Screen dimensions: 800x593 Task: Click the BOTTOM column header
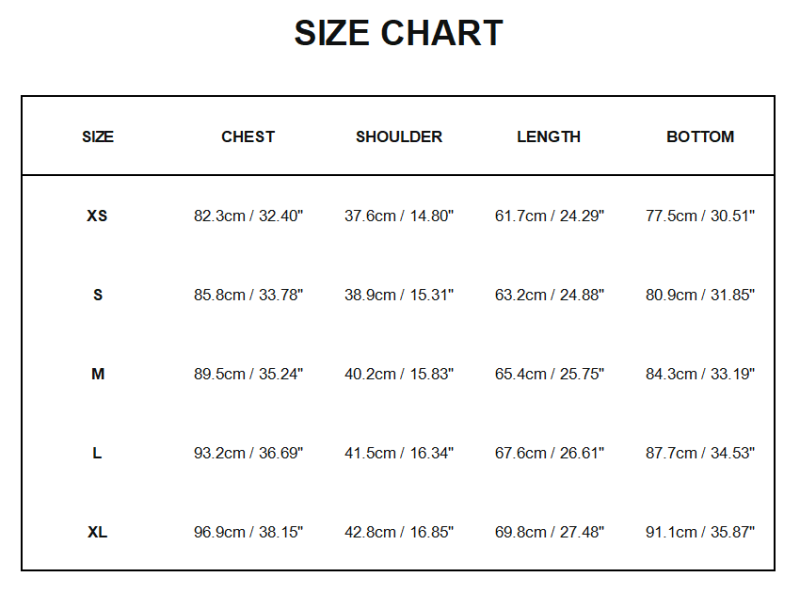coord(700,137)
